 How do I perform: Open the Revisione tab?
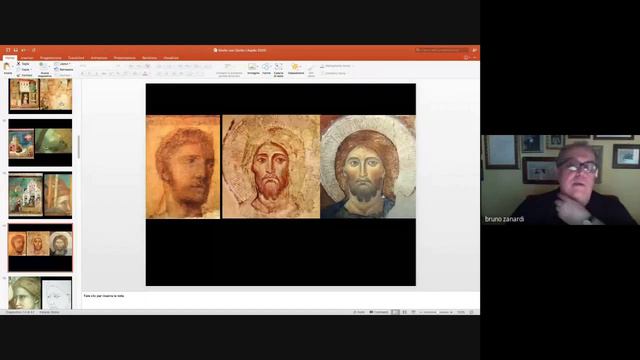pos(149,58)
